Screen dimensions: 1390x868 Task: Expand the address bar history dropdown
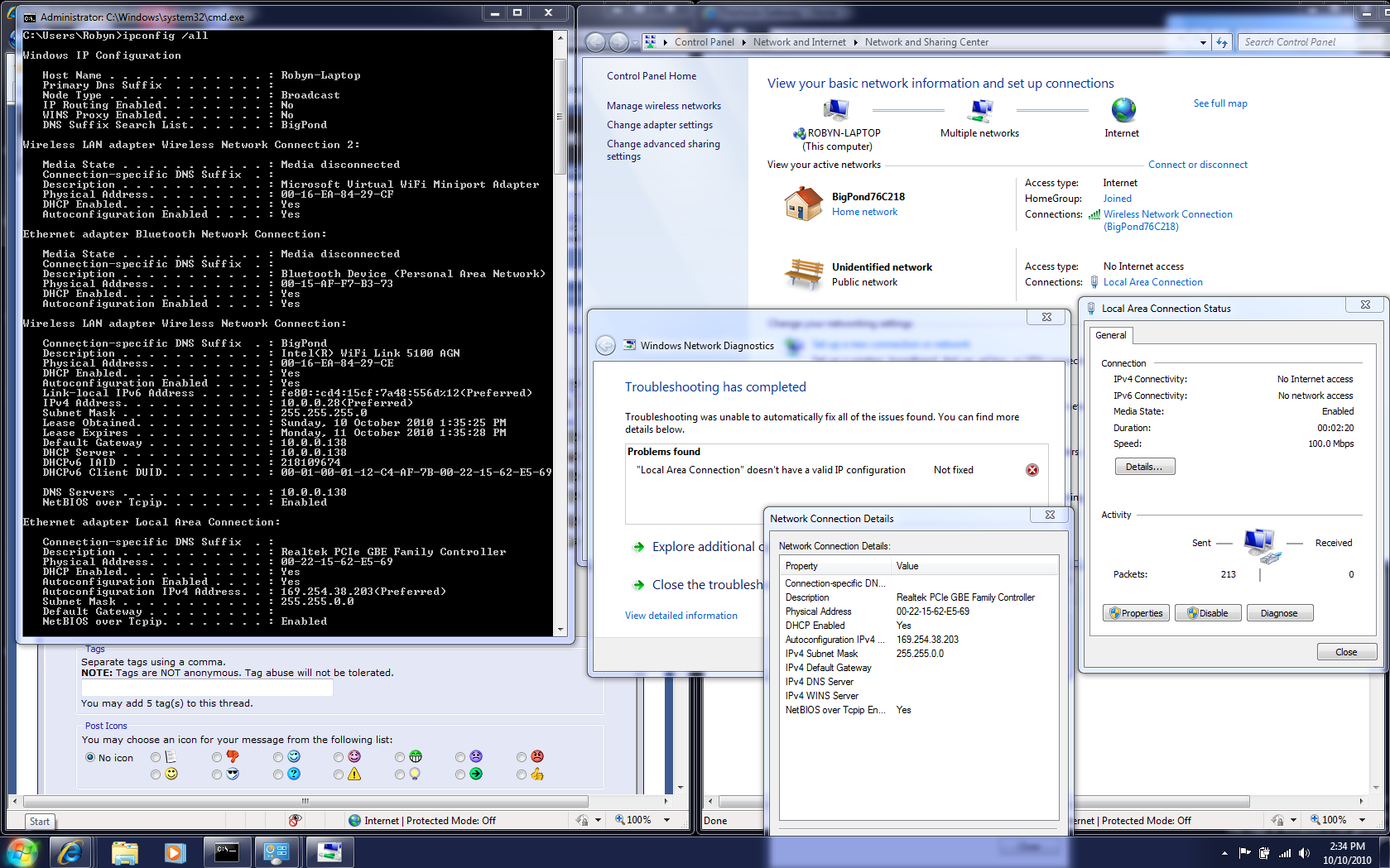[x=1203, y=42]
